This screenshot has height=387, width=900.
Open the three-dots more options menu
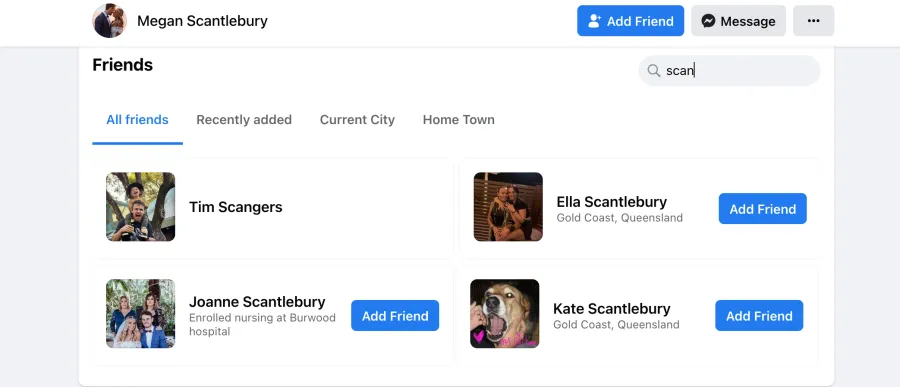(813, 21)
